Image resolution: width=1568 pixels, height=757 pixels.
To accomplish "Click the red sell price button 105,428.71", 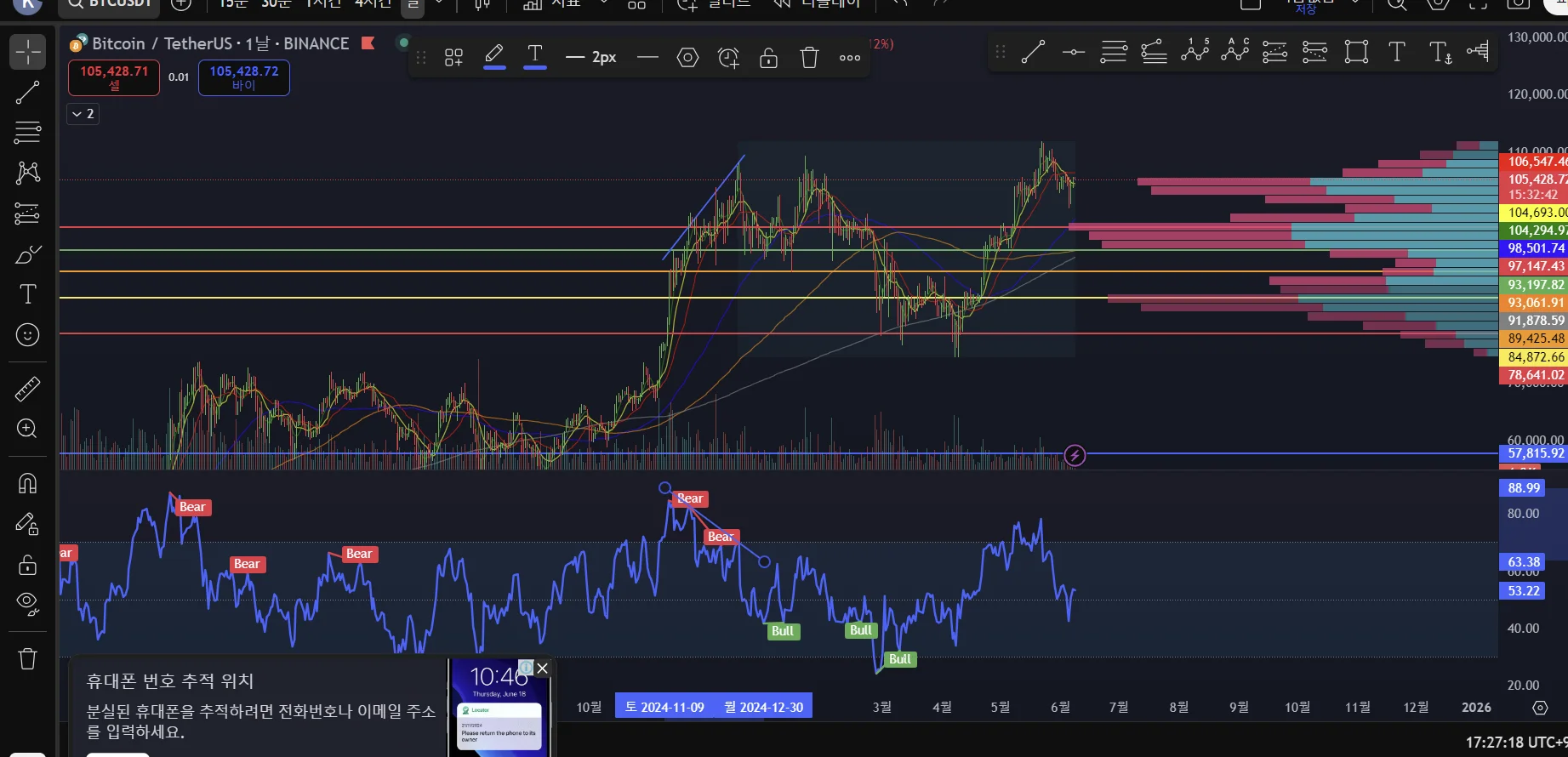I will click(x=114, y=77).
